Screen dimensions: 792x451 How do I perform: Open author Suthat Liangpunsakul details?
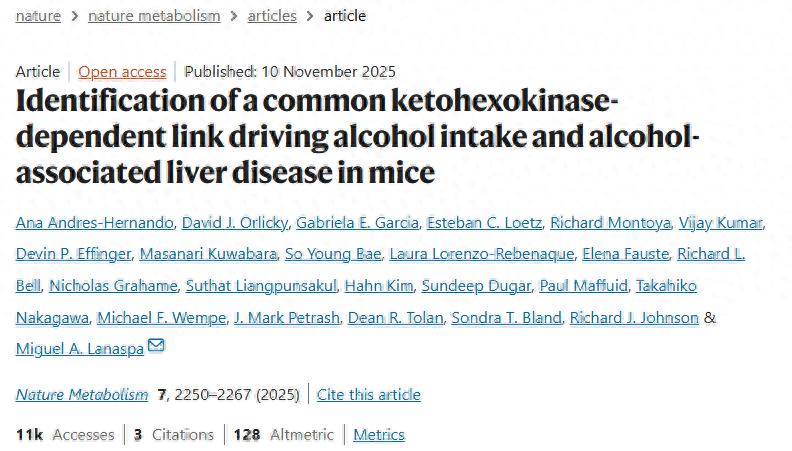[x=258, y=286]
